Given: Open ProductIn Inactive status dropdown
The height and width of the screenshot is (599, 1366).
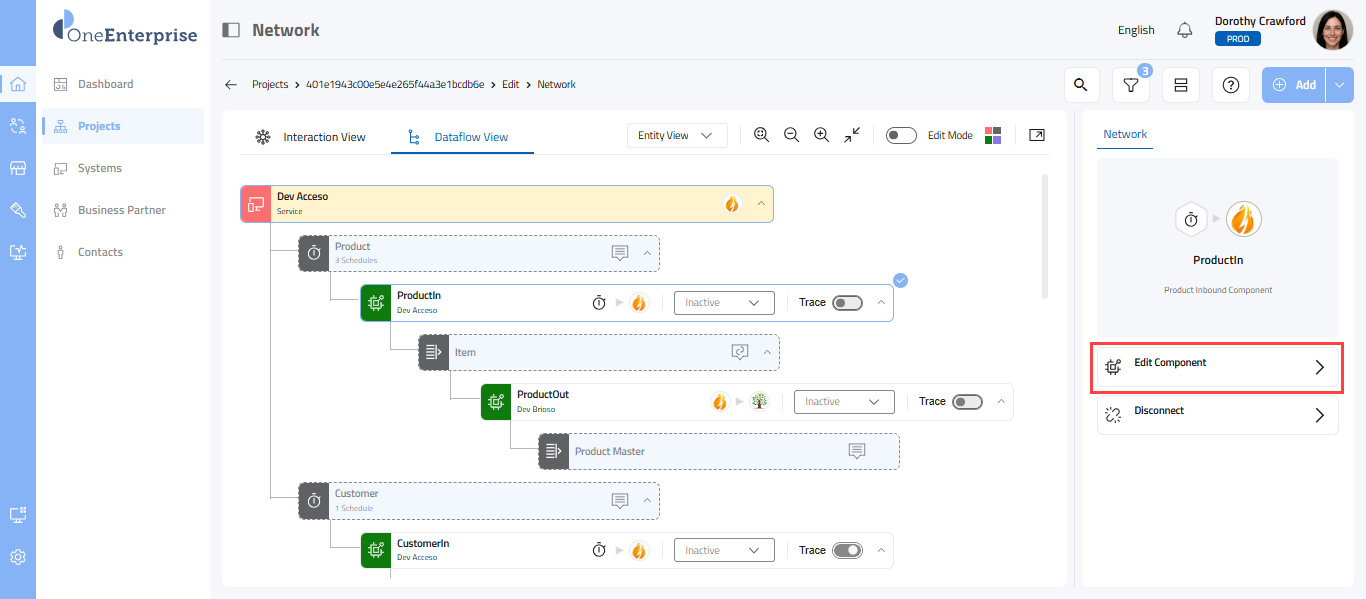Looking at the screenshot, I should pyautogui.click(x=724, y=303).
